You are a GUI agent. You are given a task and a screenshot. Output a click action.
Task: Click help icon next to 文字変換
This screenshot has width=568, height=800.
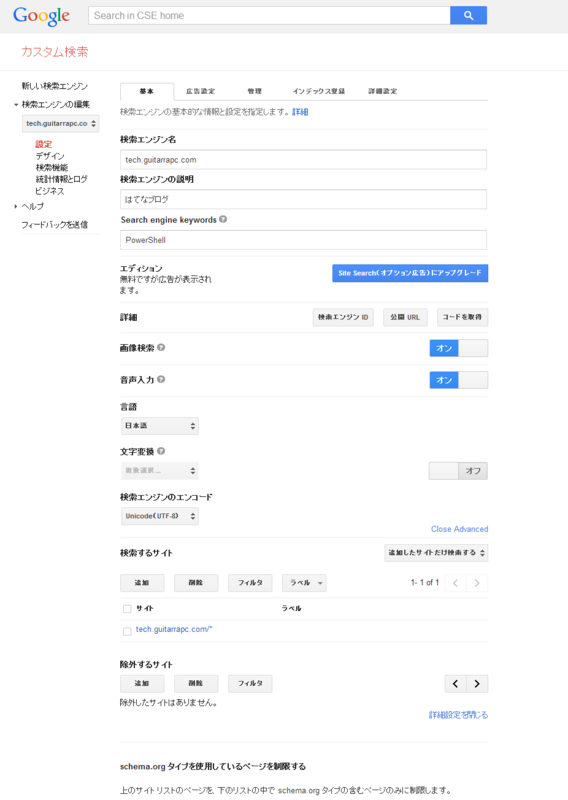click(161, 451)
